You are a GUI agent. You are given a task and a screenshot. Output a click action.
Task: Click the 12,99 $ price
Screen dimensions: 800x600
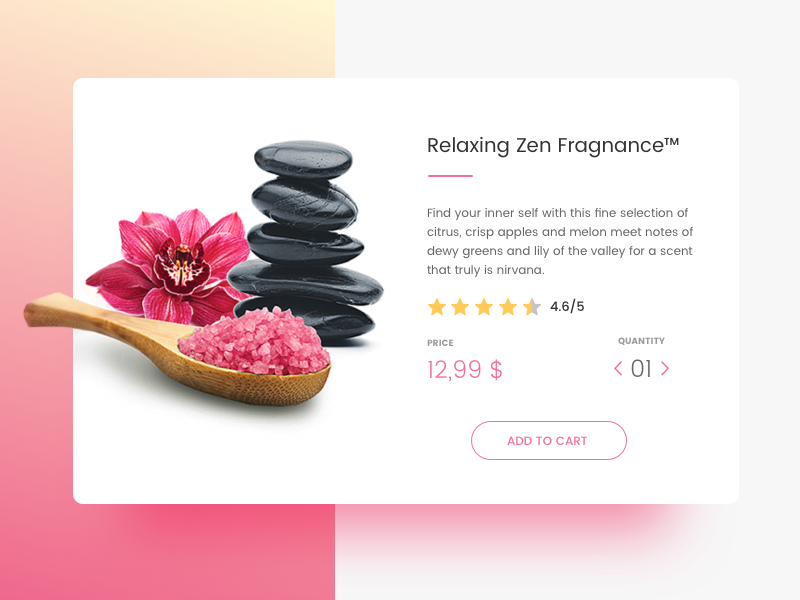[465, 369]
